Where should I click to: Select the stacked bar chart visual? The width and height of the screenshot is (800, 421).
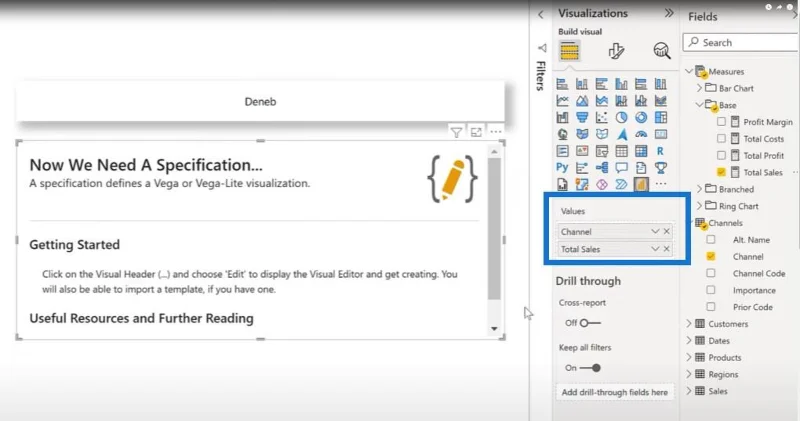(x=562, y=84)
